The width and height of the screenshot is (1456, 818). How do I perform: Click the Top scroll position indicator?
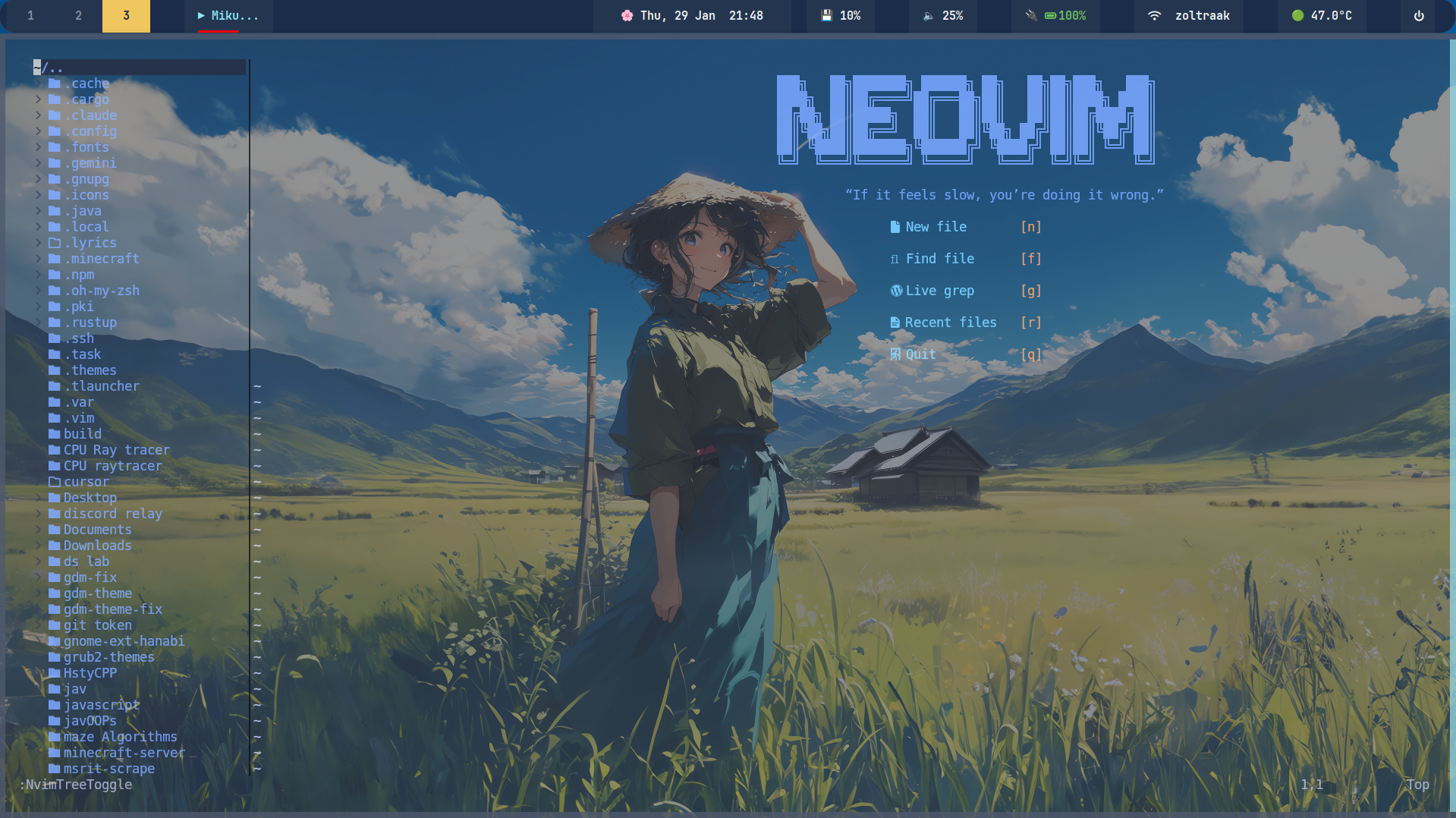point(1417,785)
